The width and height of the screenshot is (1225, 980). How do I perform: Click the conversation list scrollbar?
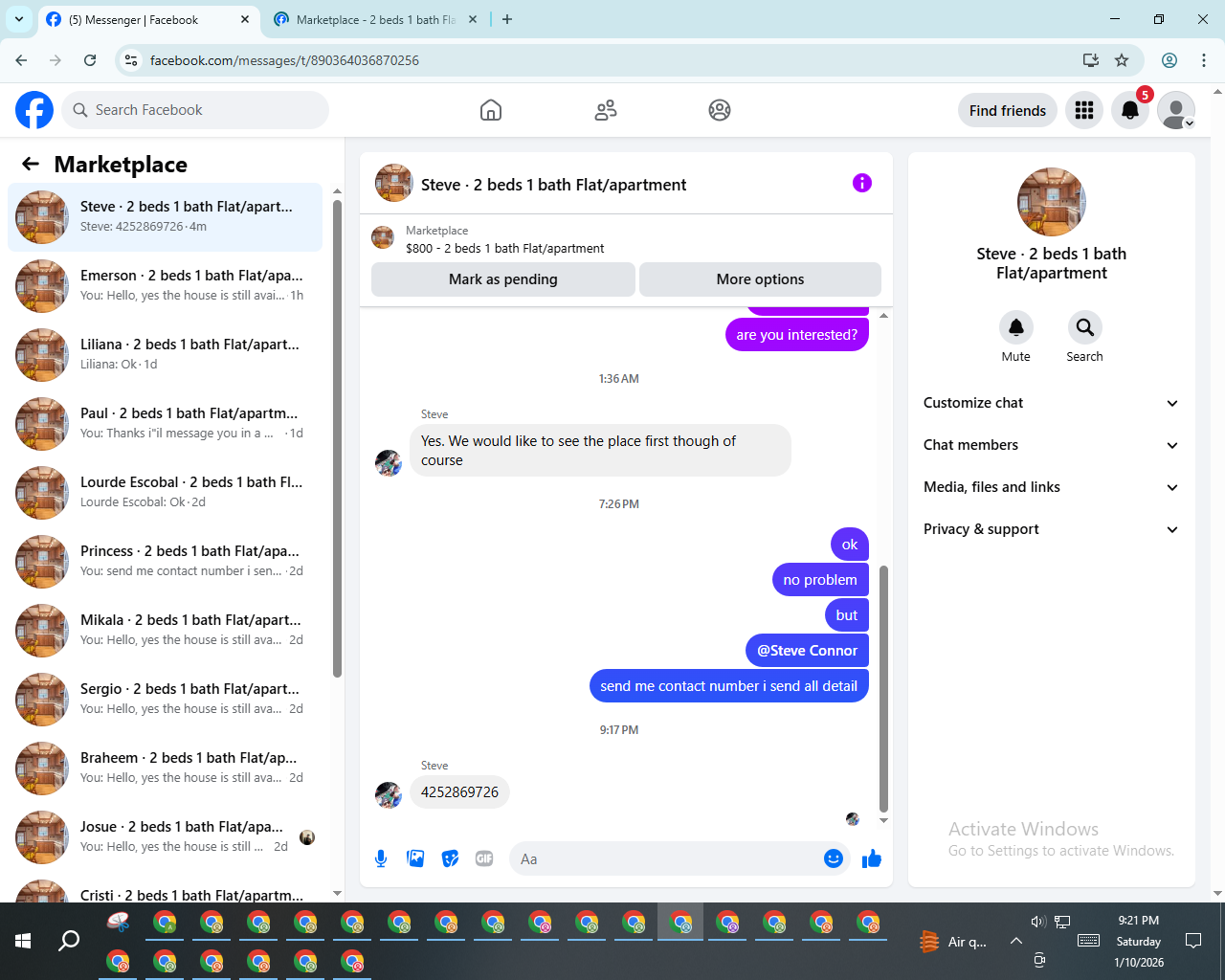point(337,438)
